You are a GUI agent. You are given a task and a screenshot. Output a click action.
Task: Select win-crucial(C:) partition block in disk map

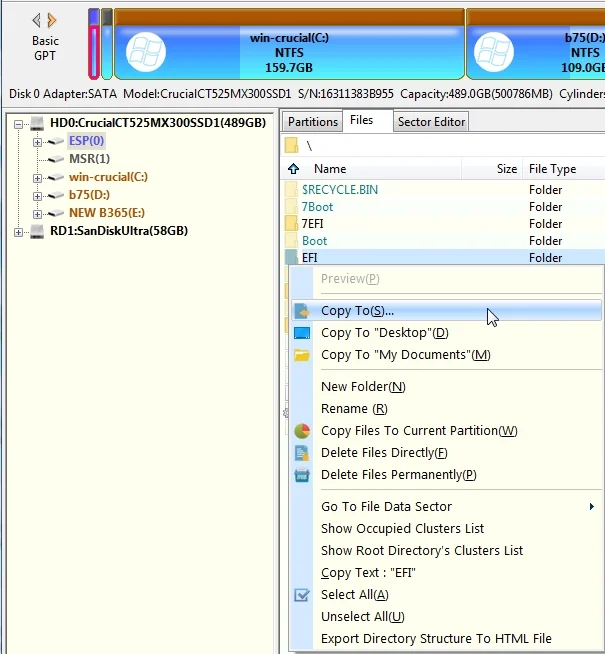point(289,44)
